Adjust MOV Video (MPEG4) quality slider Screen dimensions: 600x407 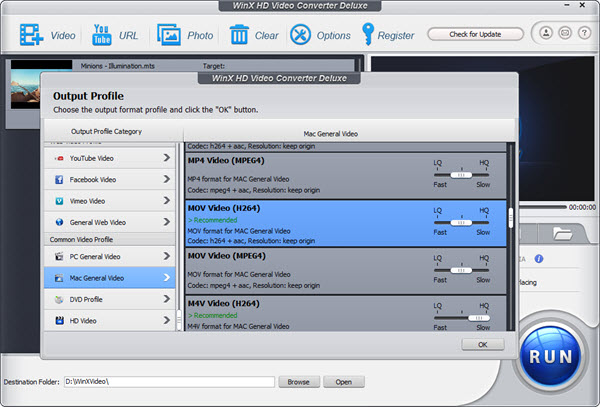point(461,270)
